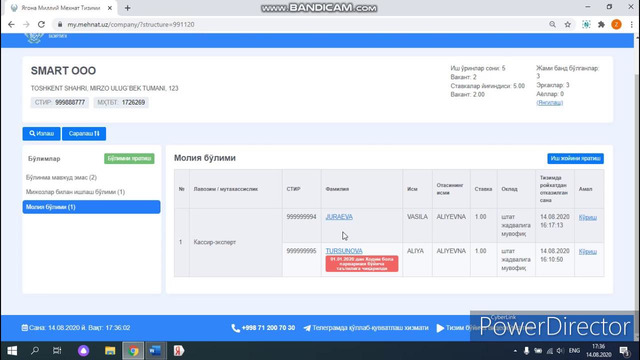Screen dimensions: 640x360
Task: Click company СТИР badge 999888777
Action: click(x=60, y=102)
